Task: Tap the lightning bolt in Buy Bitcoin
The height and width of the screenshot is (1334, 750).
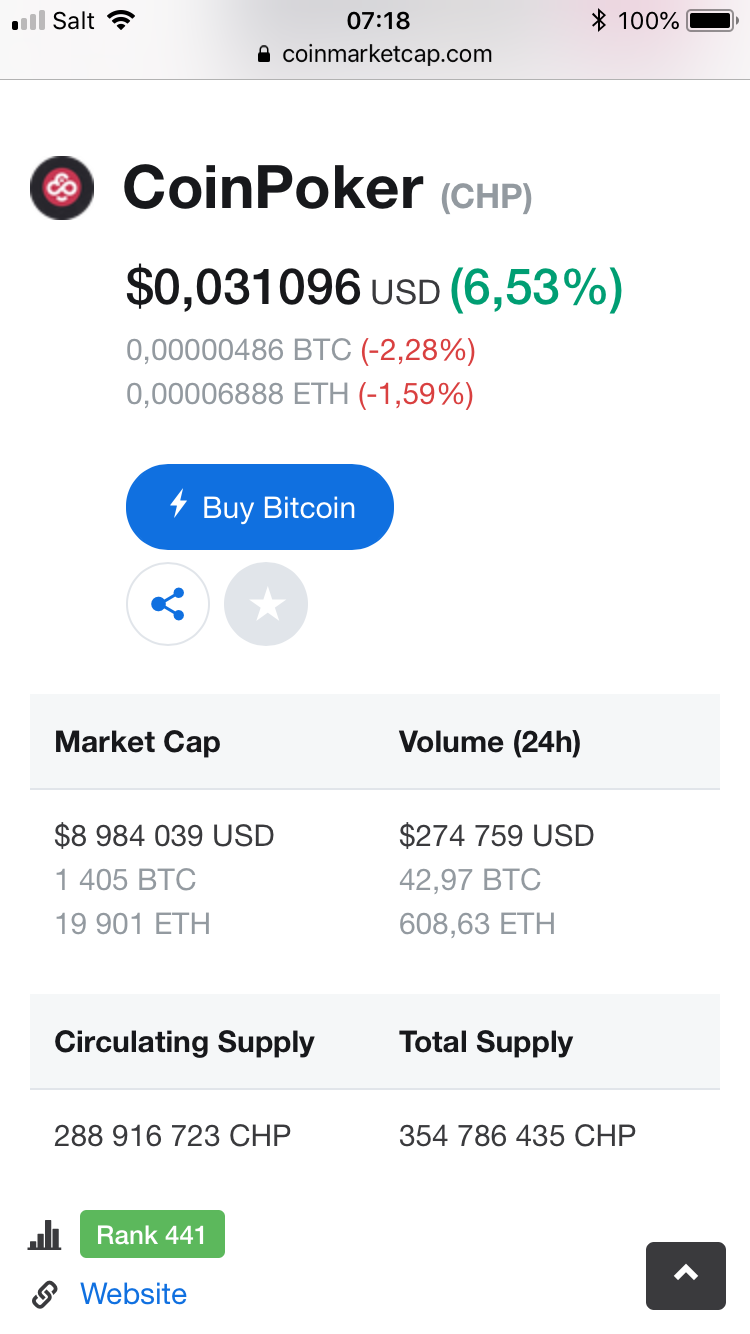Action: [x=179, y=505]
